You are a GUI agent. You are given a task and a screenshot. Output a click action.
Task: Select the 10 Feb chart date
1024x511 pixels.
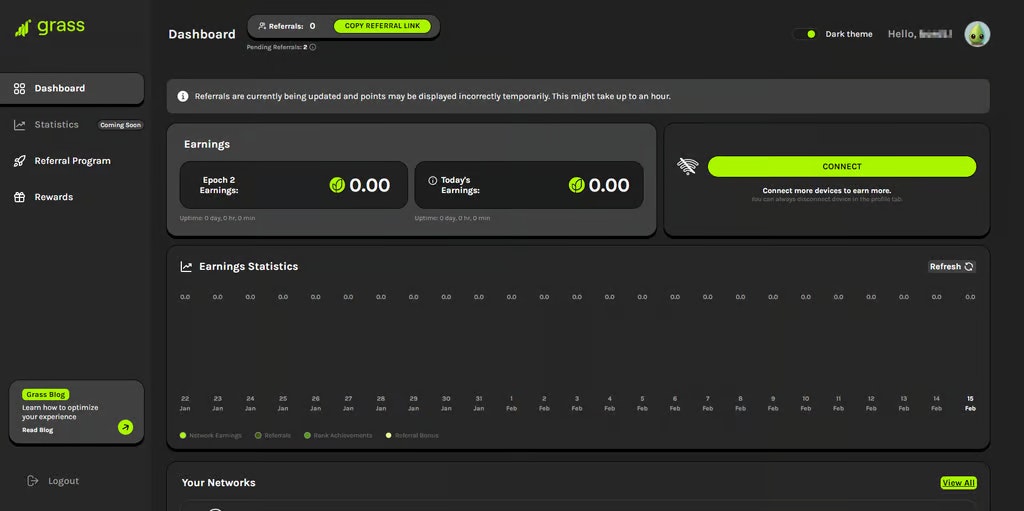805,403
